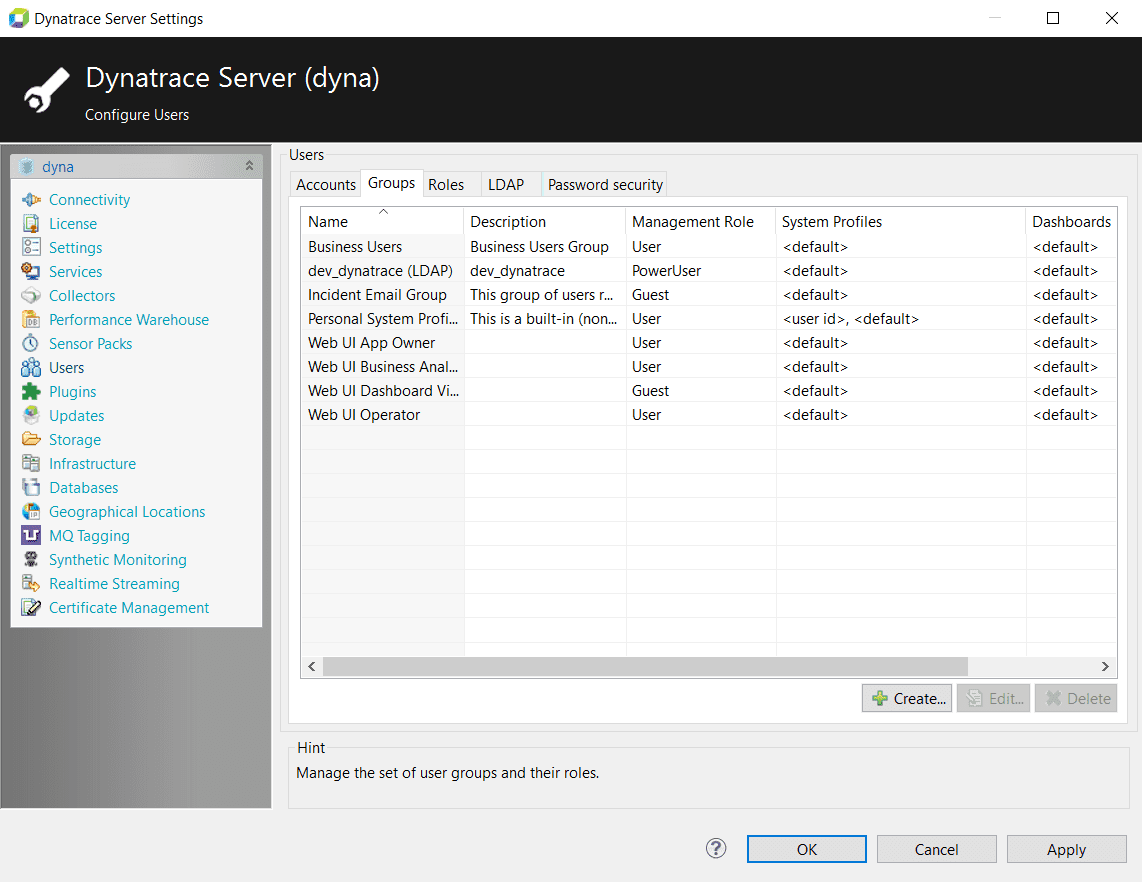Click the Infrastructure sidebar icon
The width and height of the screenshot is (1142, 882).
coord(31,464)
